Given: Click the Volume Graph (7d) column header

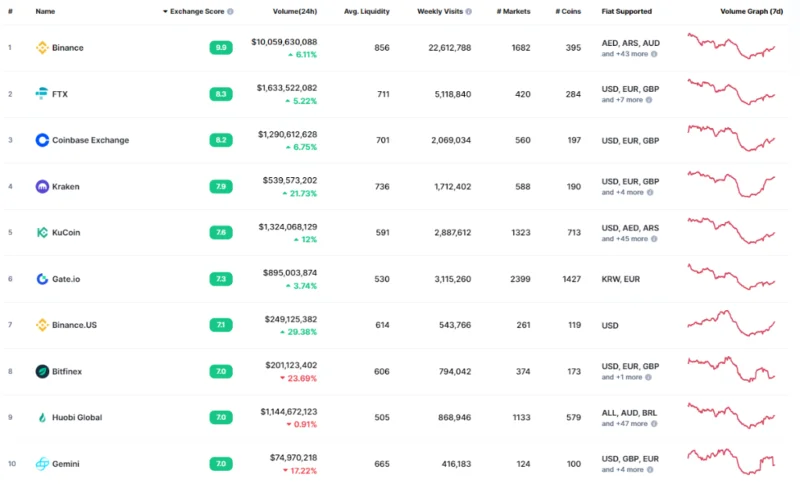Looking at the screenshot, I should tap(752, 11).
